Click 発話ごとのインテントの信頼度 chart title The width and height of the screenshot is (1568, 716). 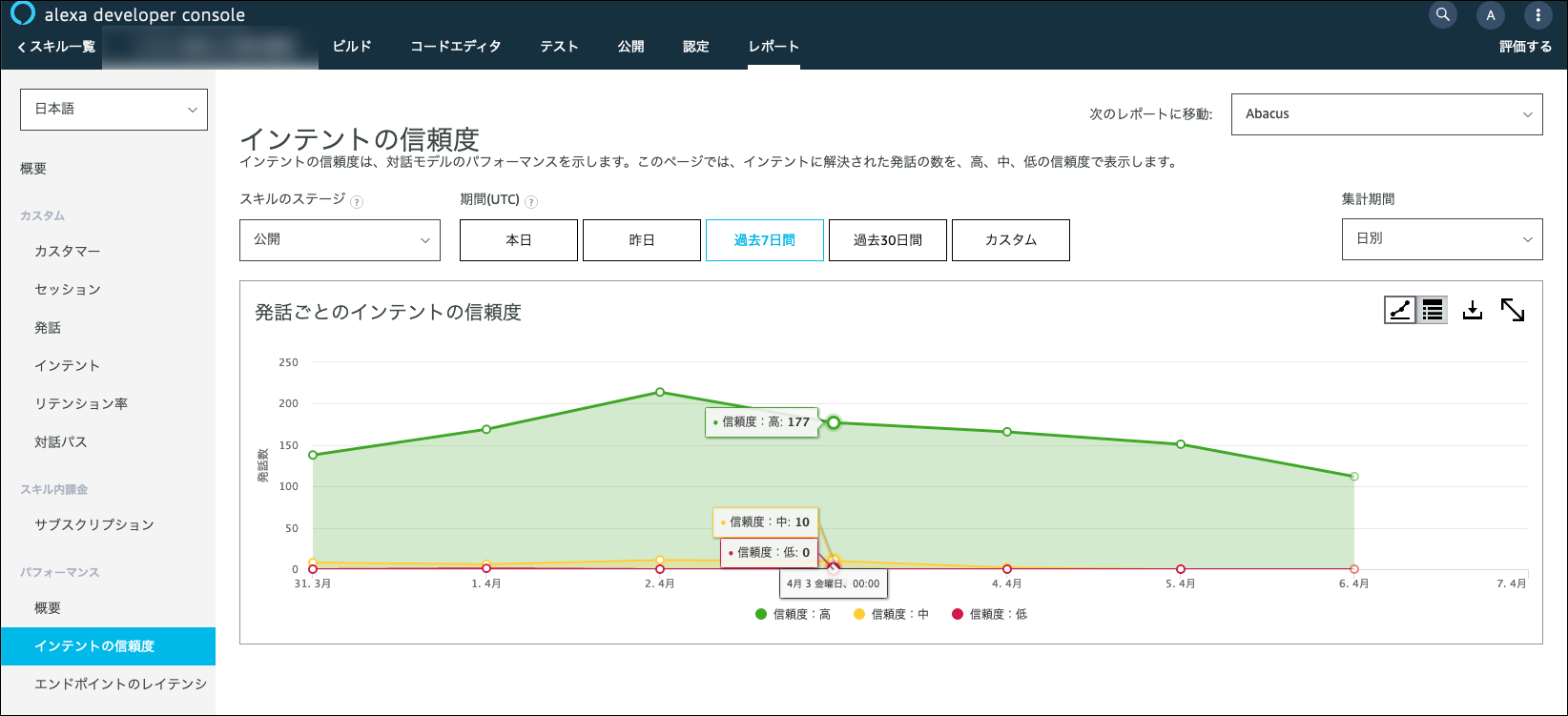coord(388,313)
